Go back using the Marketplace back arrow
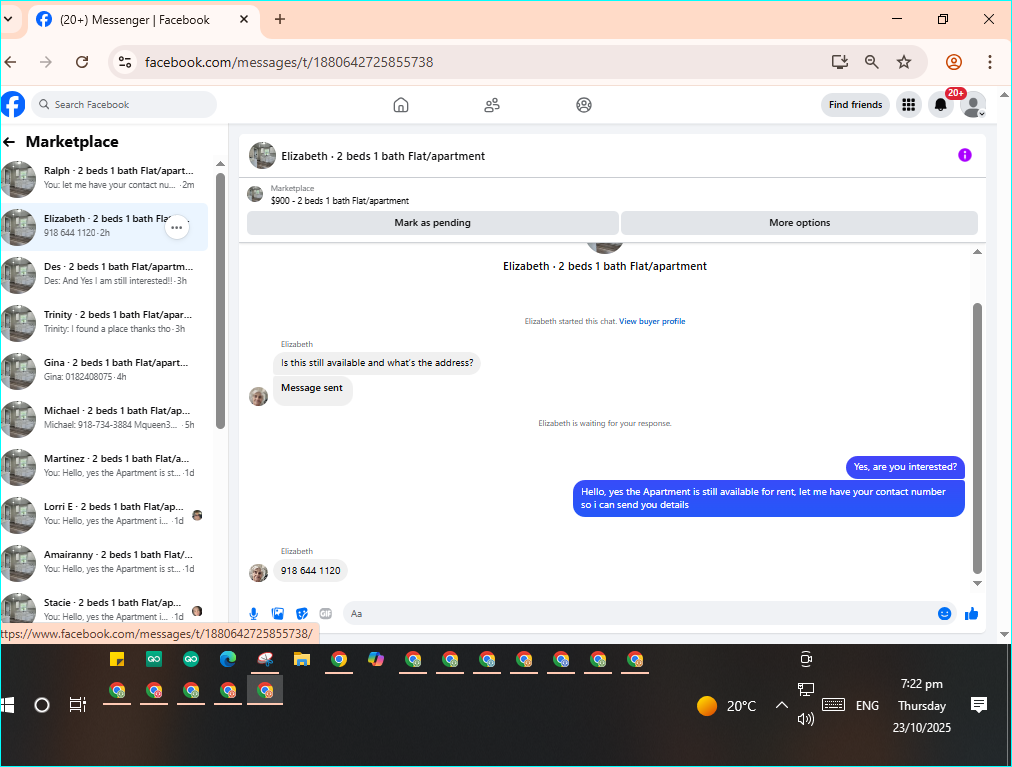Screen dimensions: 1012x767 pyautogui.click(x=9, y=142)
